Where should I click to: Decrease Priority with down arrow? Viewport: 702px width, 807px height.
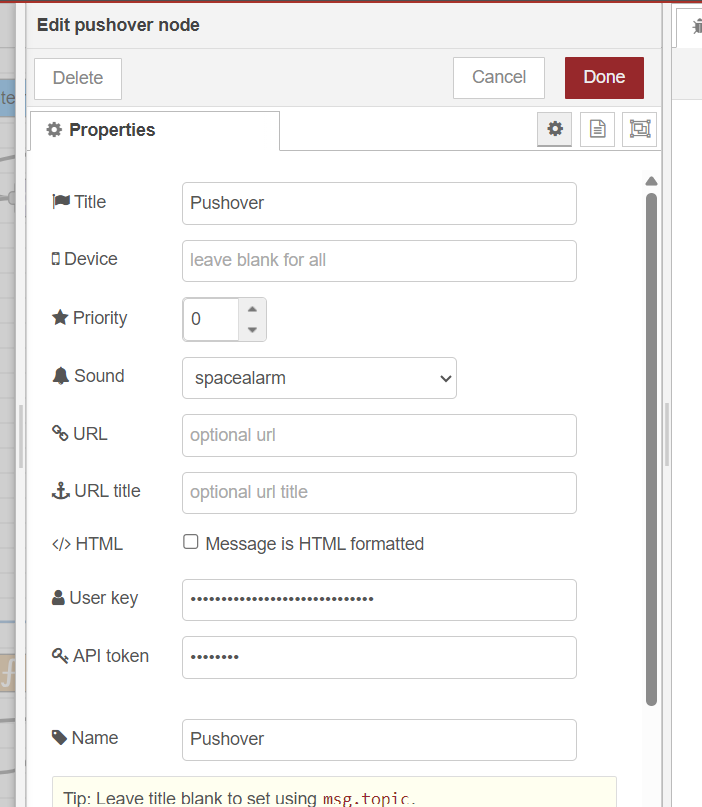252,330
